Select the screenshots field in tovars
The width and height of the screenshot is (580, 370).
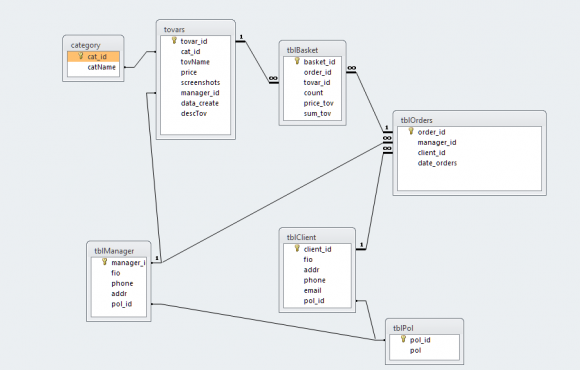(x=196, y=83)
